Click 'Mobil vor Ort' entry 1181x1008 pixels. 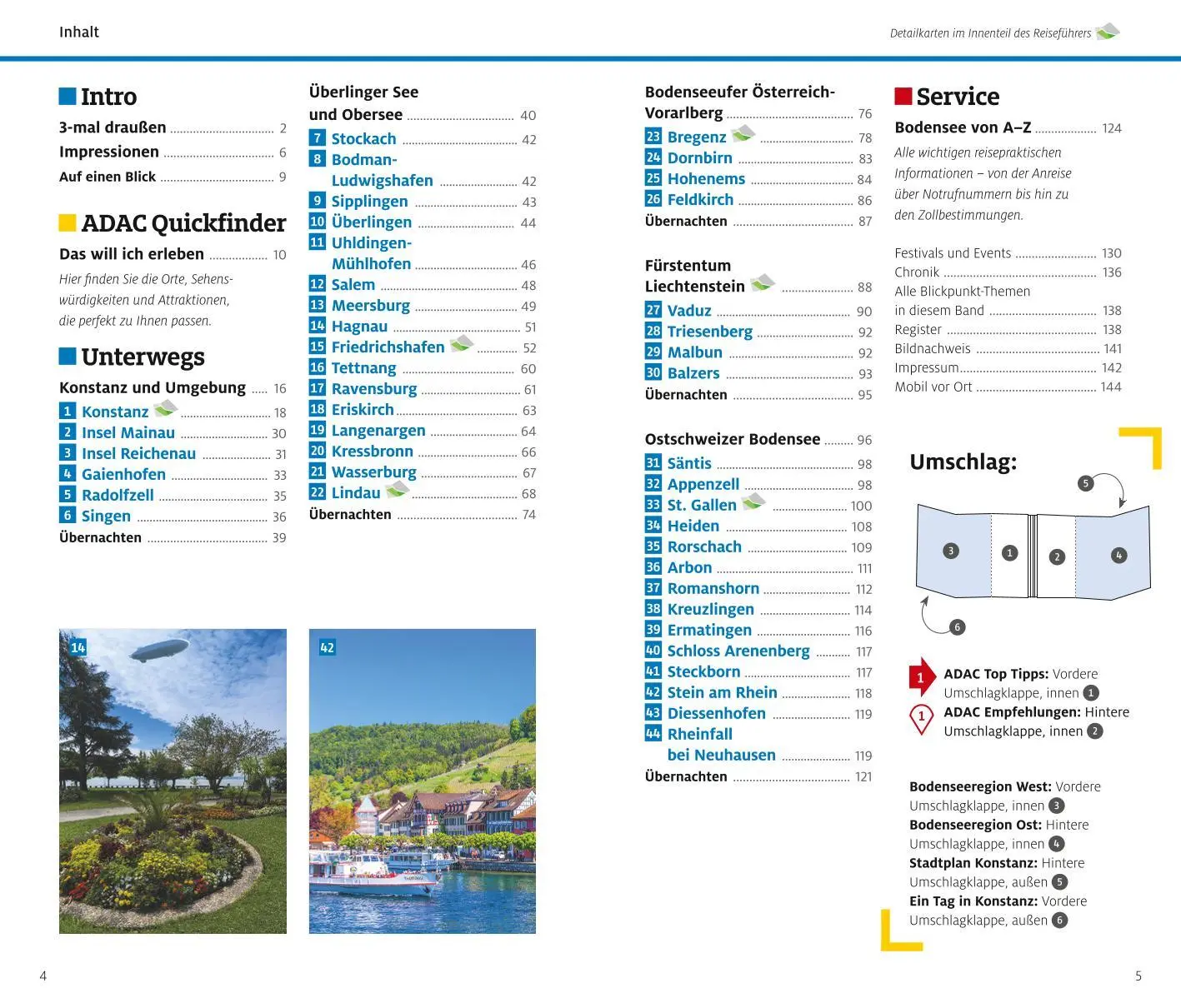point(1008,387)
